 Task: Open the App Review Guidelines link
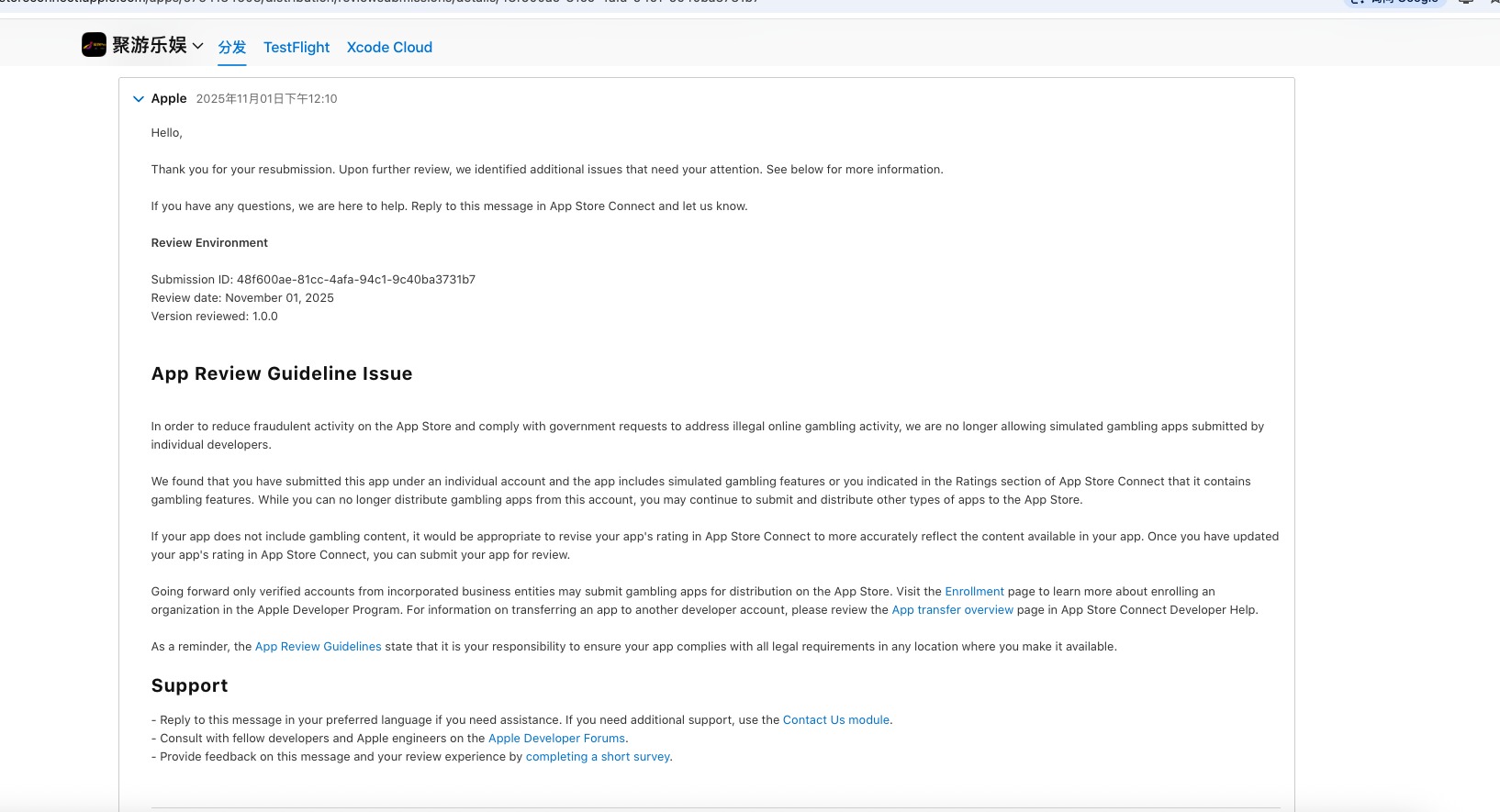coord(318,647)
